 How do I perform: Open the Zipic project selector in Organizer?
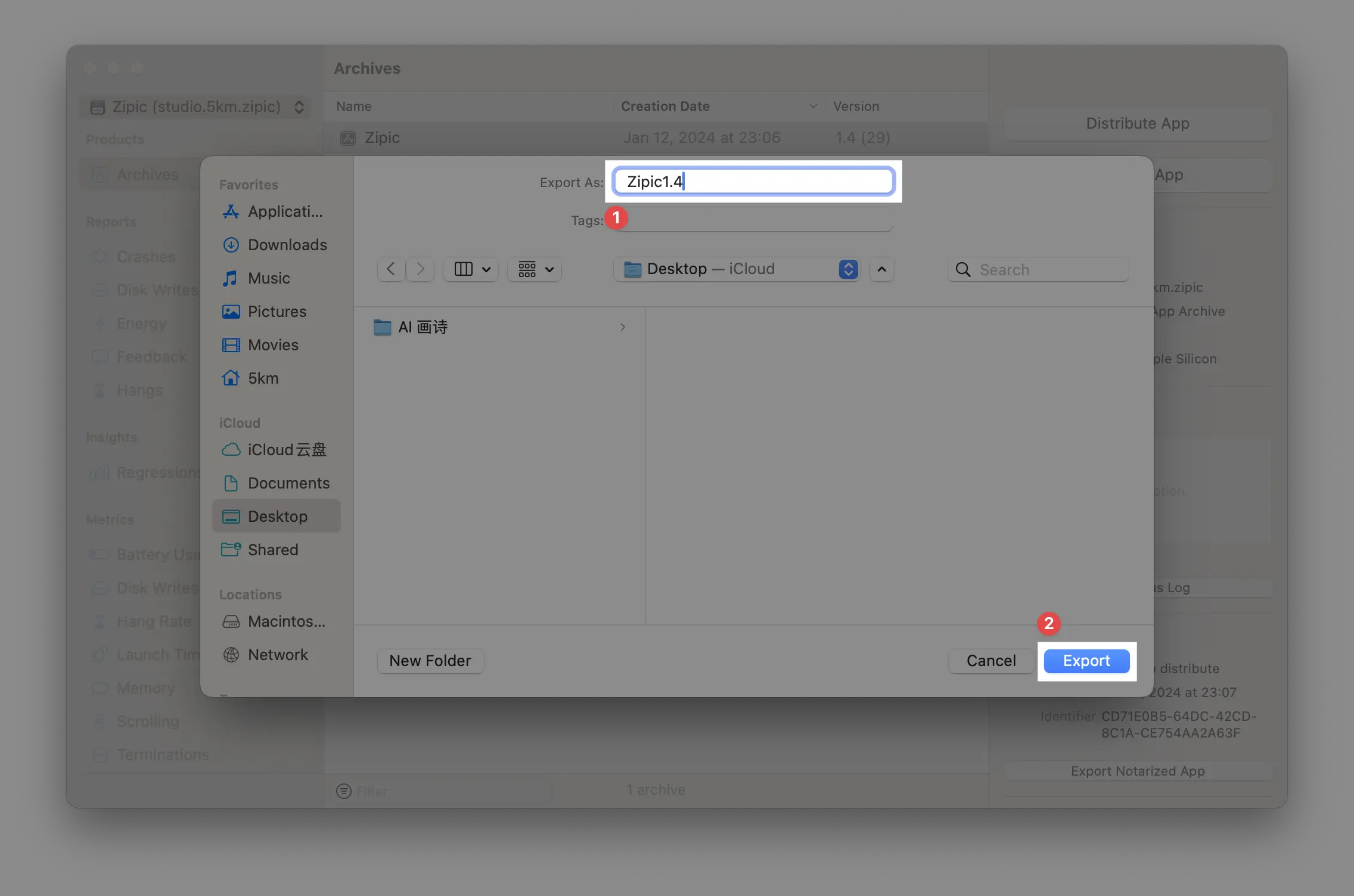tap(195, 107)
